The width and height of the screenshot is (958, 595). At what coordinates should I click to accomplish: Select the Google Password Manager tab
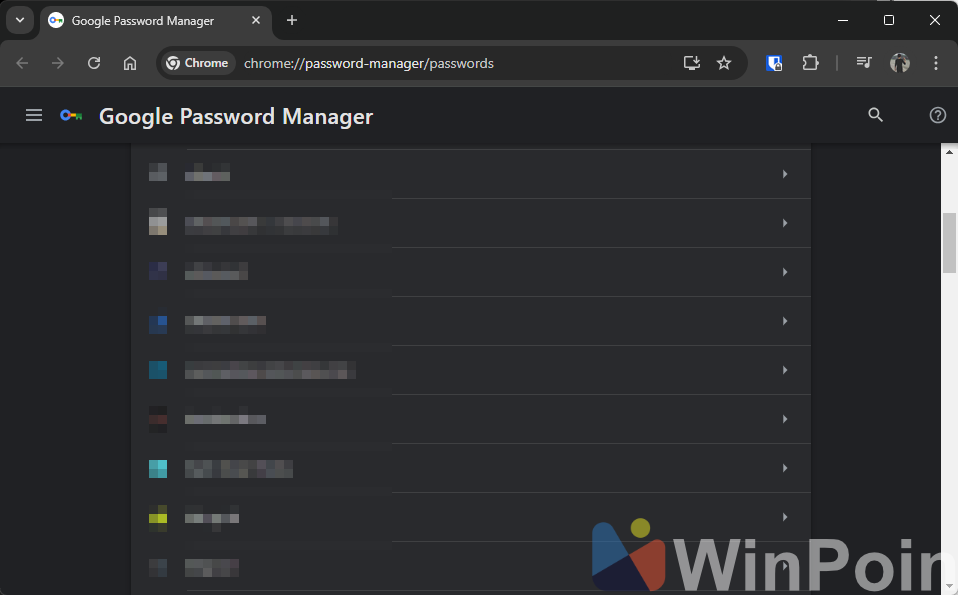coord(142,21)
